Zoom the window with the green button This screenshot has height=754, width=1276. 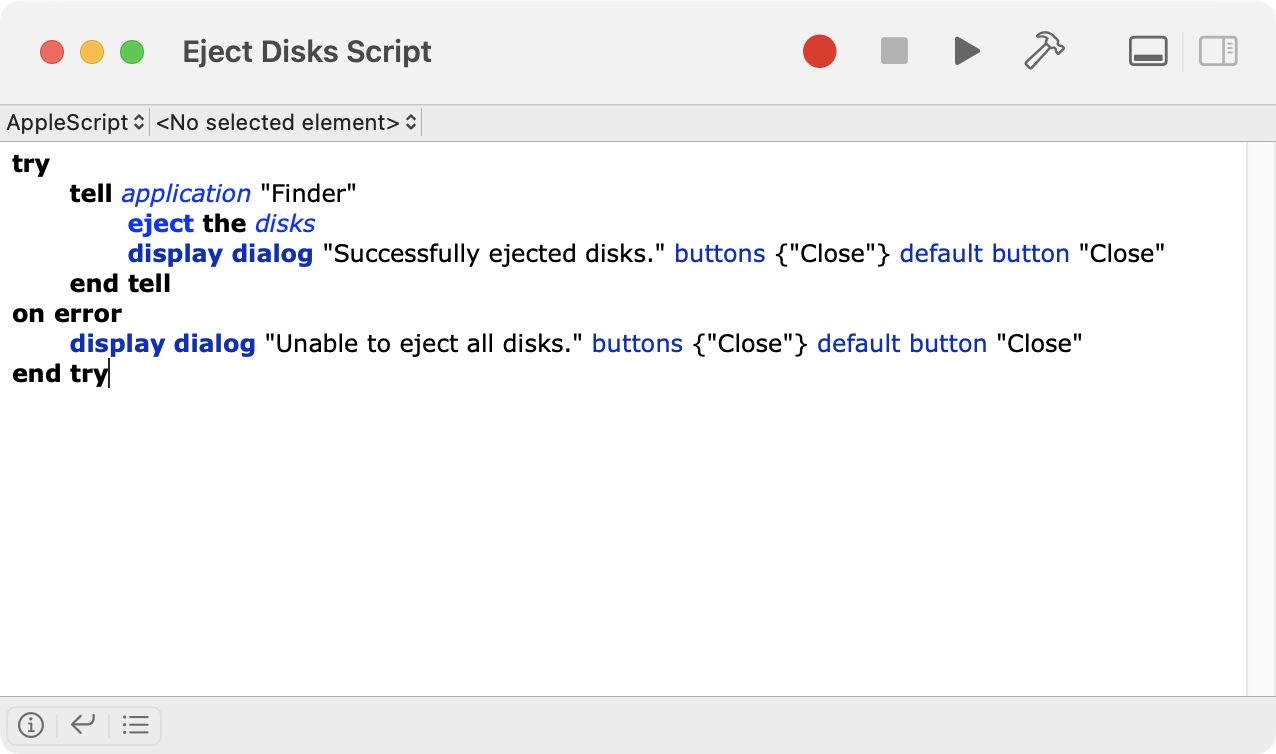(x=132, y=52)
